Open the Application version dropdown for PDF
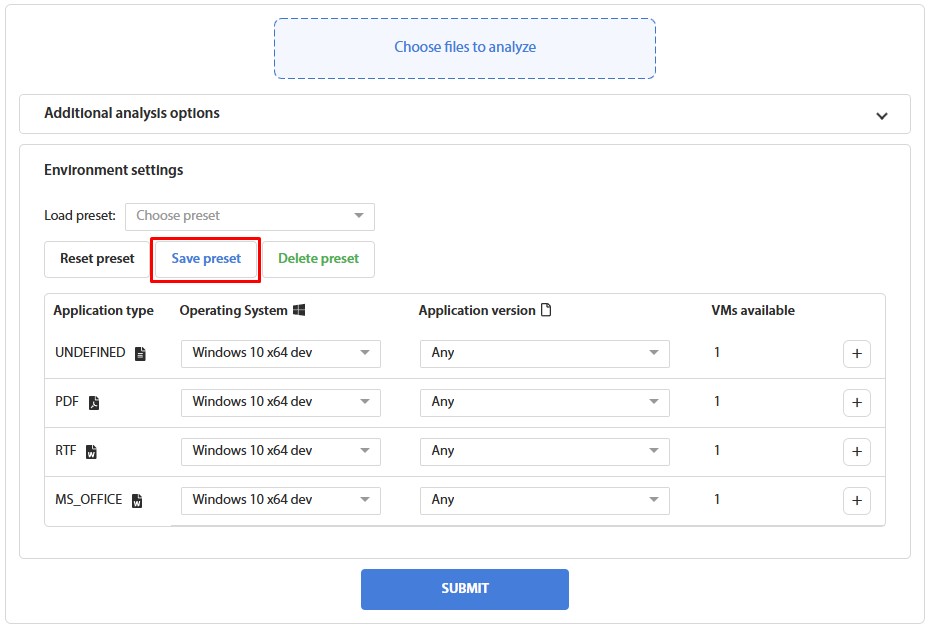928x630 pixels. pyautogui.click(x=544, y=402)
